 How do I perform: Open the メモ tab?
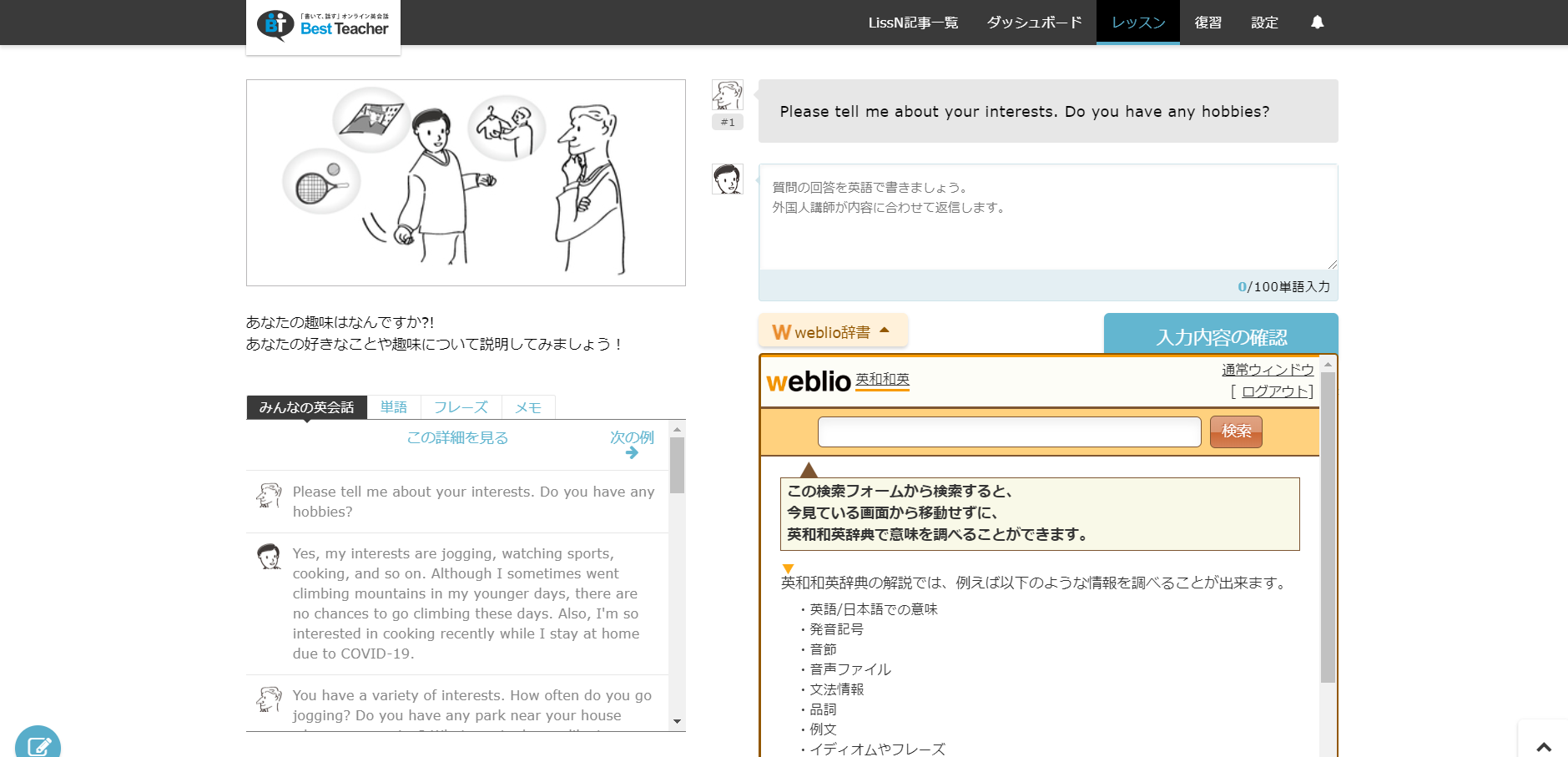pos(528,407)
